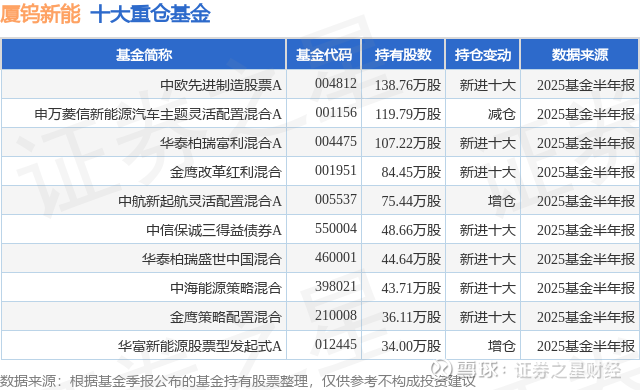Click fund code 398021
Image resolution: width=640 pixels, height=390 pixels.
coord(336,286)
